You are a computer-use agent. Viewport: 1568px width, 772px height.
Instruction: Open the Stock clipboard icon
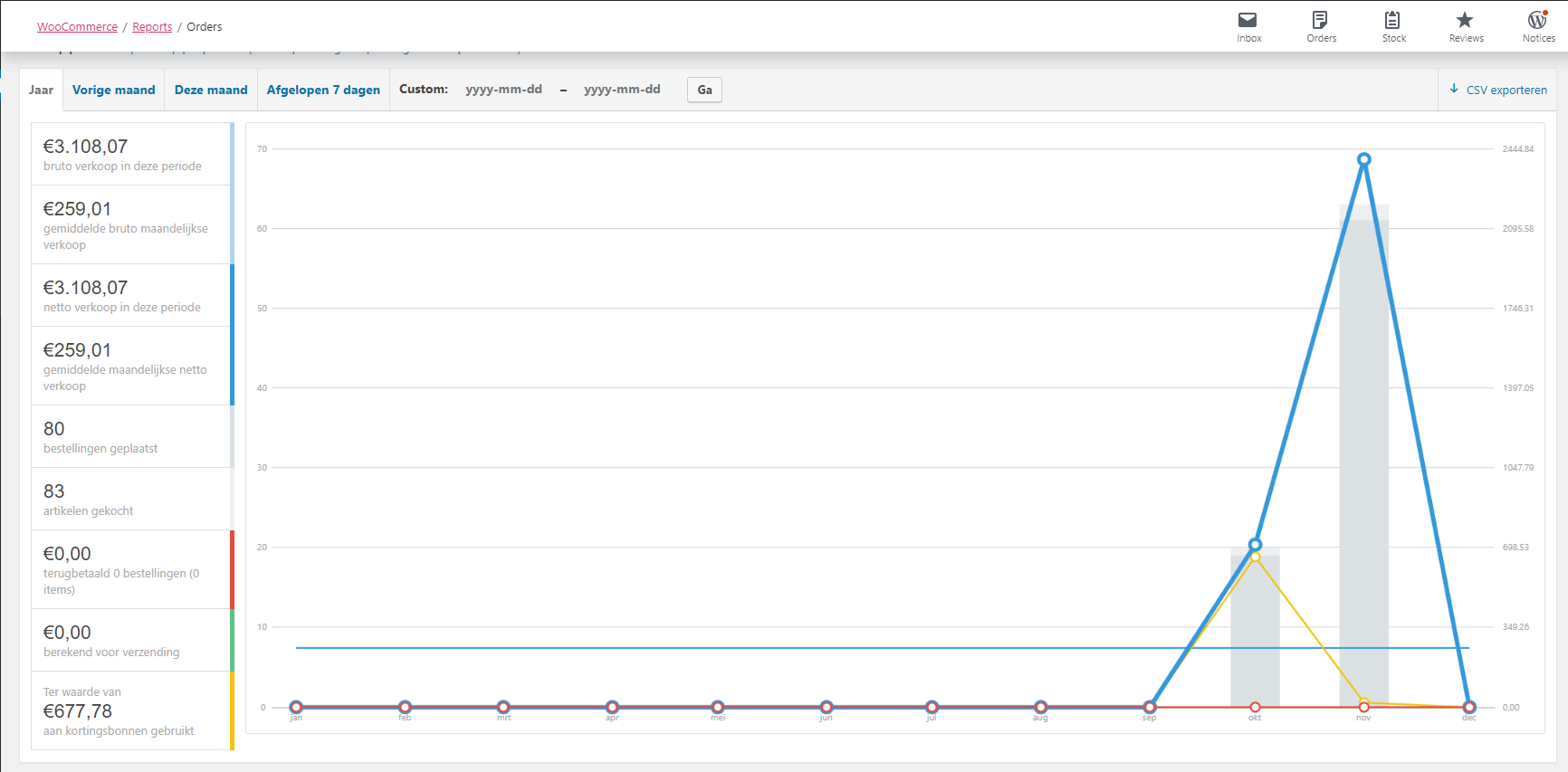(1393, 20)
